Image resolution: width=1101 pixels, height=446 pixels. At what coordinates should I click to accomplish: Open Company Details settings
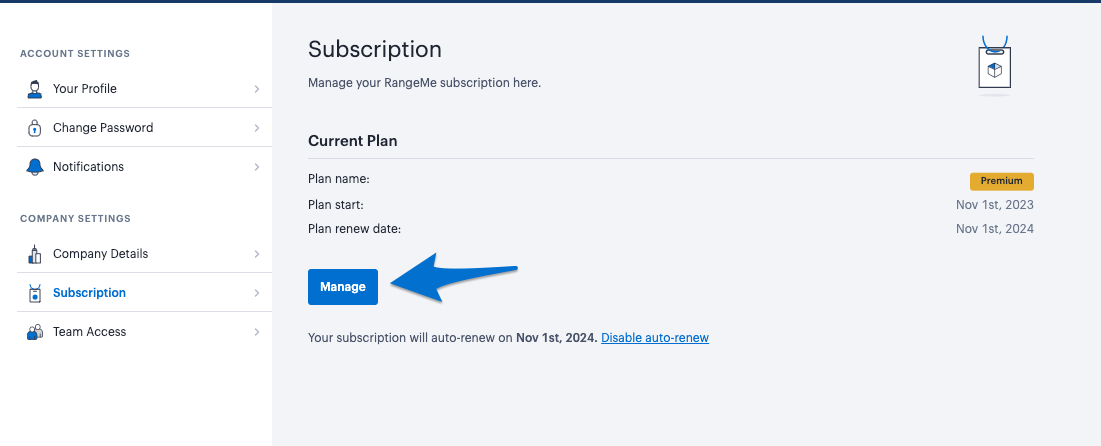pos(144,254)
